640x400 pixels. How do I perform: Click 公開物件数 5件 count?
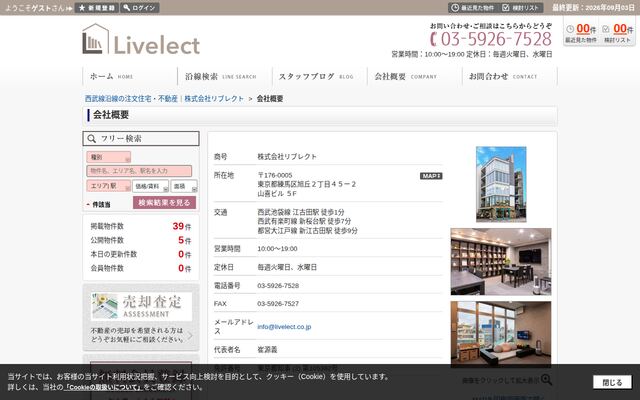click(x=184, y=240)
